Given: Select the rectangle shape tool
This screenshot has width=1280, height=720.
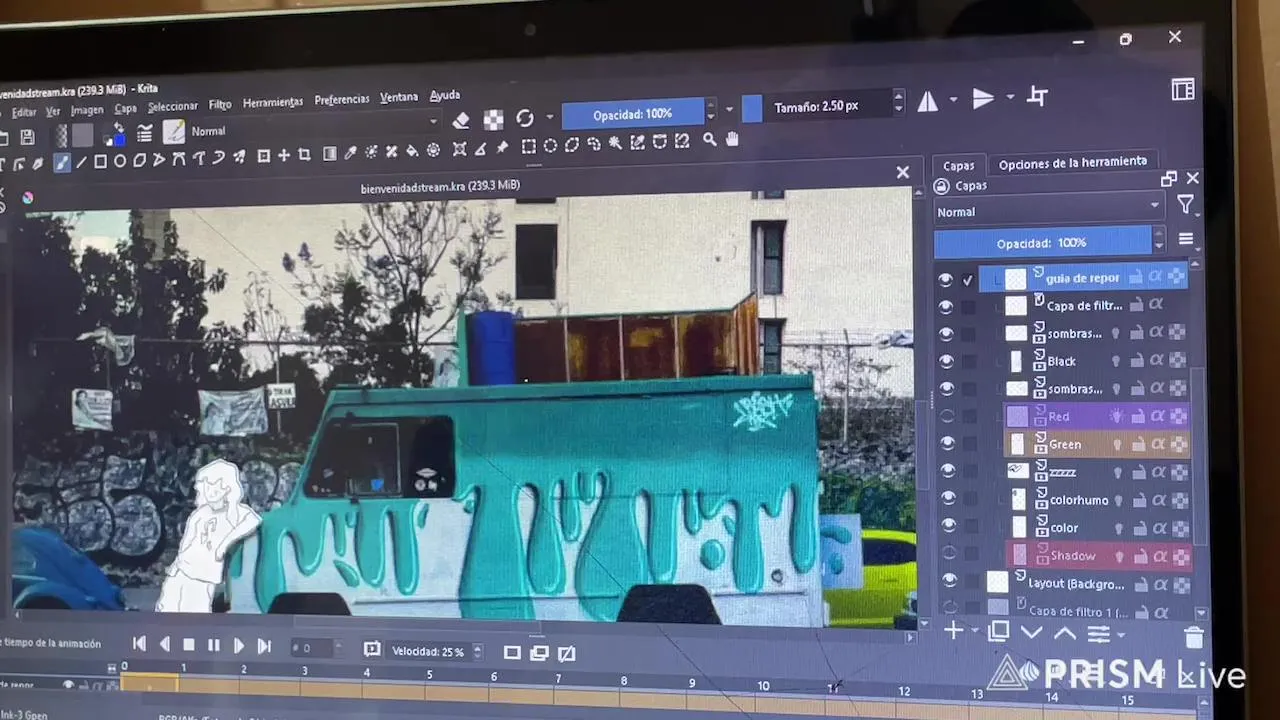Looking at the screenshot, I should (100, 161).
